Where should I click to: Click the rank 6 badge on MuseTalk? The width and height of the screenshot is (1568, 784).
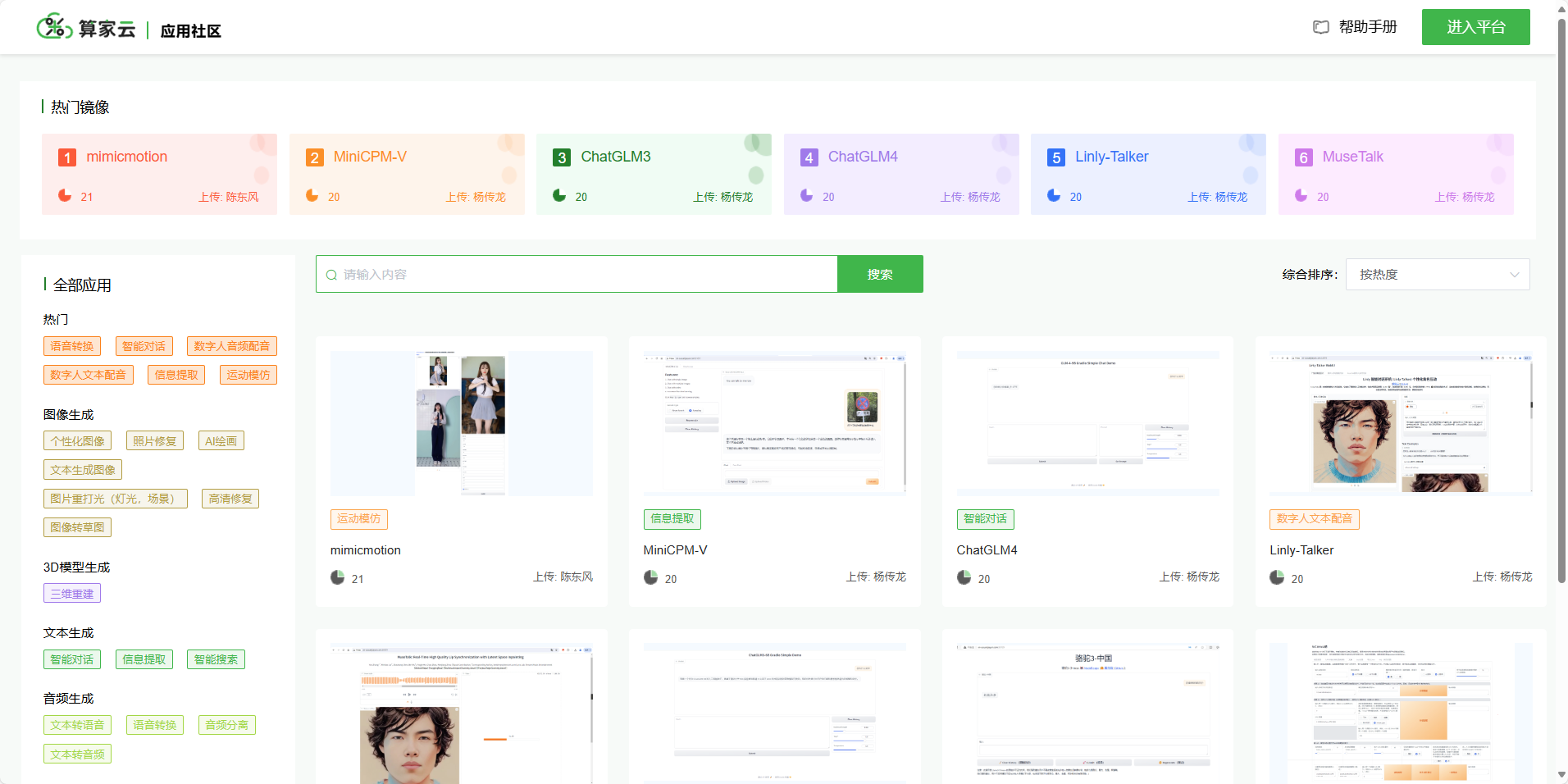tap(1303, 157)
